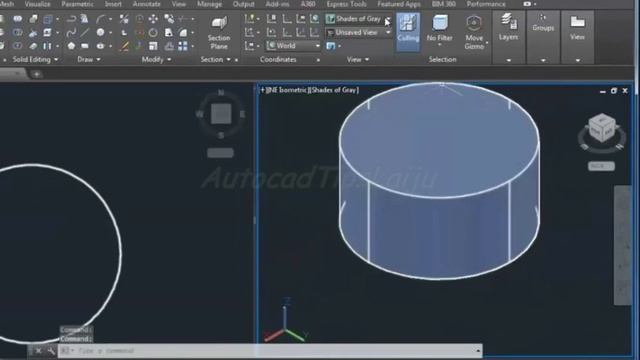Expand command history arrow on command line

(478, 351)
